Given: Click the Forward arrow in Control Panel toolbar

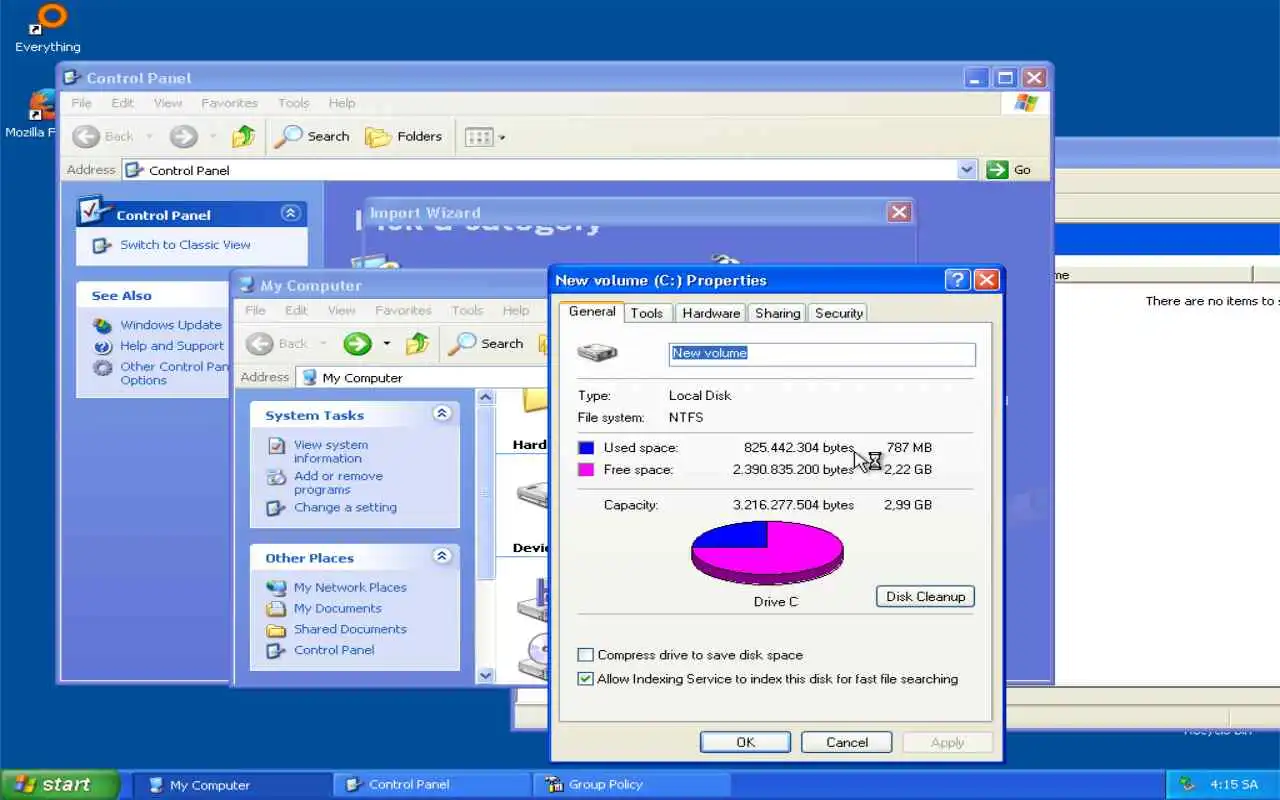Looking at the screenshot, I should [x=183, y=137].
